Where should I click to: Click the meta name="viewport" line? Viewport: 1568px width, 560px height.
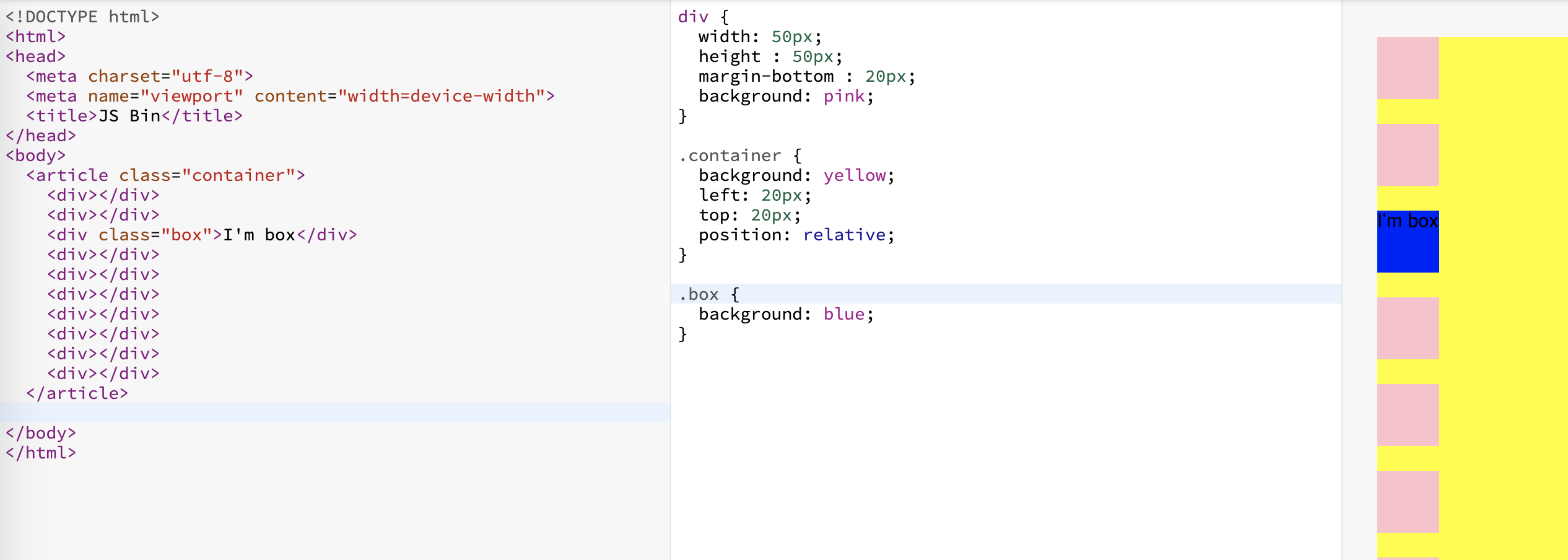(x=290, y=96)
